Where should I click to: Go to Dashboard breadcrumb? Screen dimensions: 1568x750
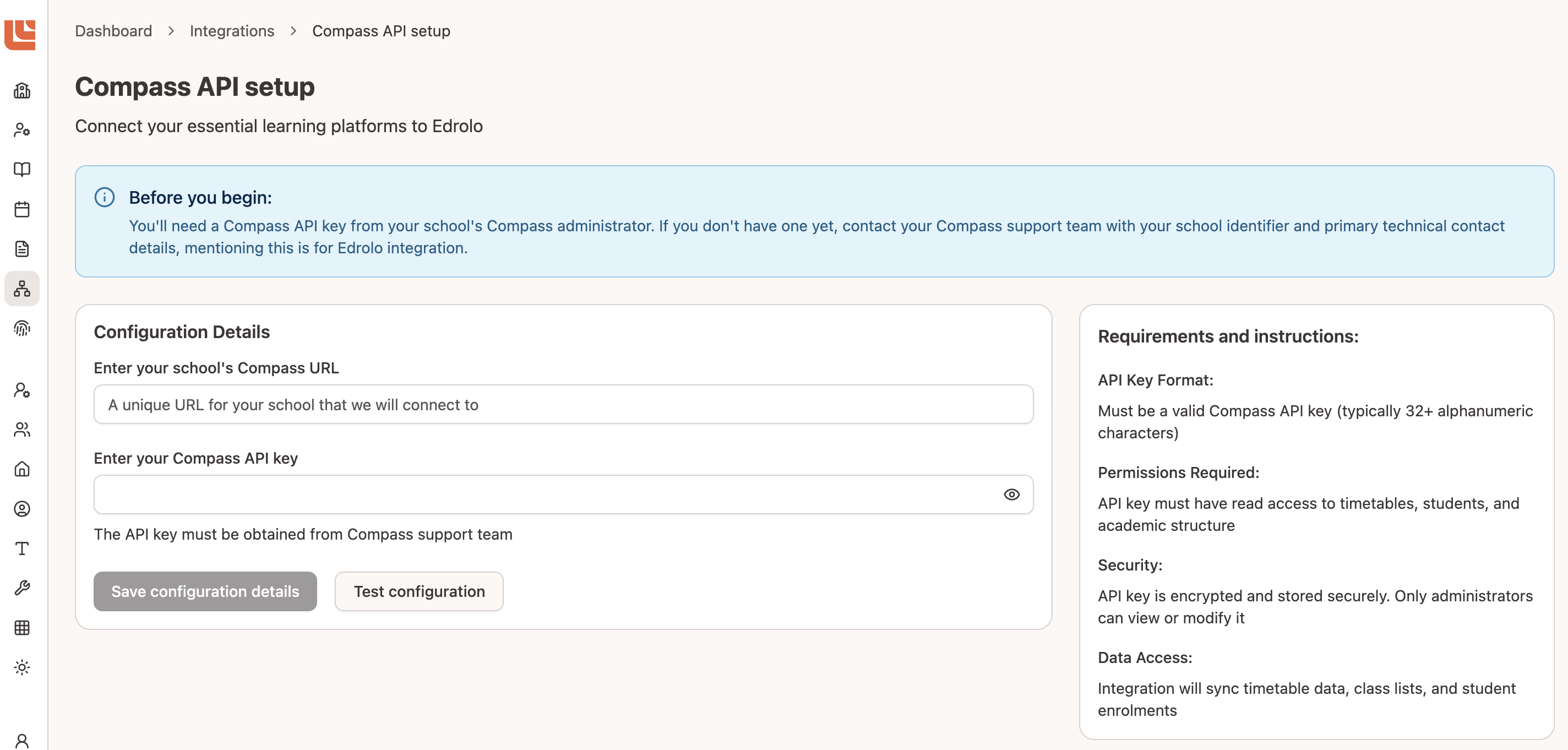113,31
